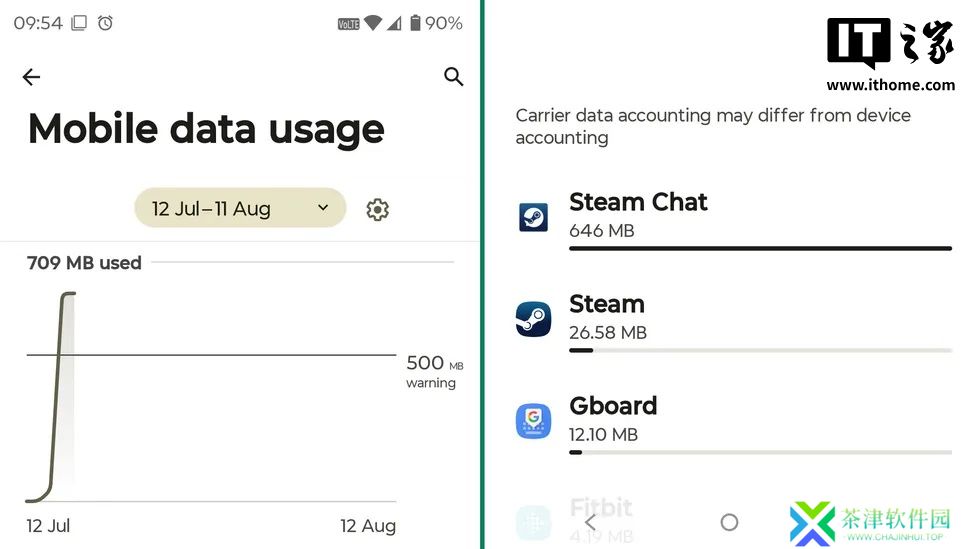This screenshot has width=970, height=549.
Task: Click the 500 MB warning line
Action: click(x=211, y=355)
